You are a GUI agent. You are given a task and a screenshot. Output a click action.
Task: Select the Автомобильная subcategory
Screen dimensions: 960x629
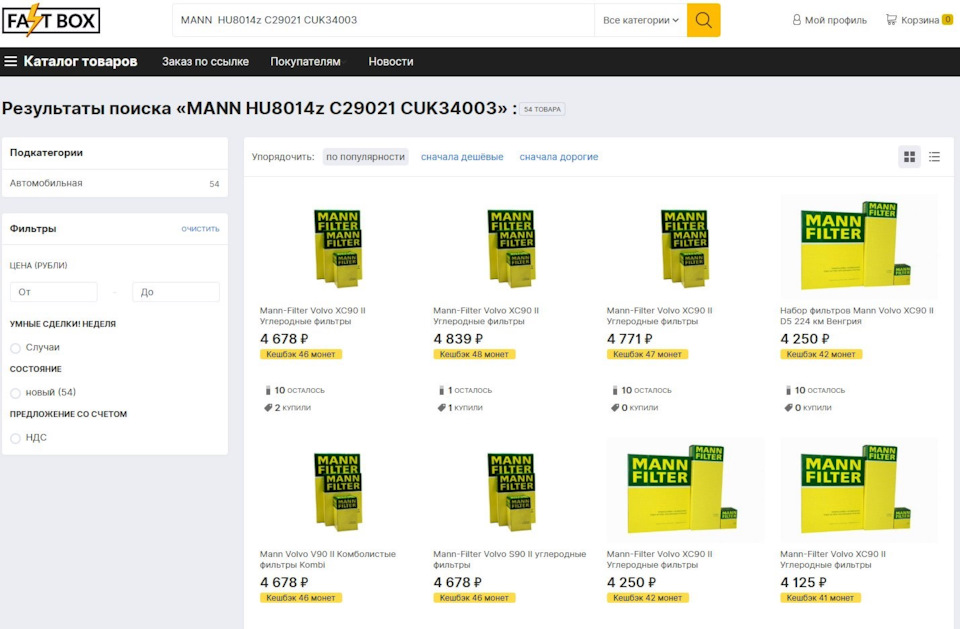click(114, 183)
